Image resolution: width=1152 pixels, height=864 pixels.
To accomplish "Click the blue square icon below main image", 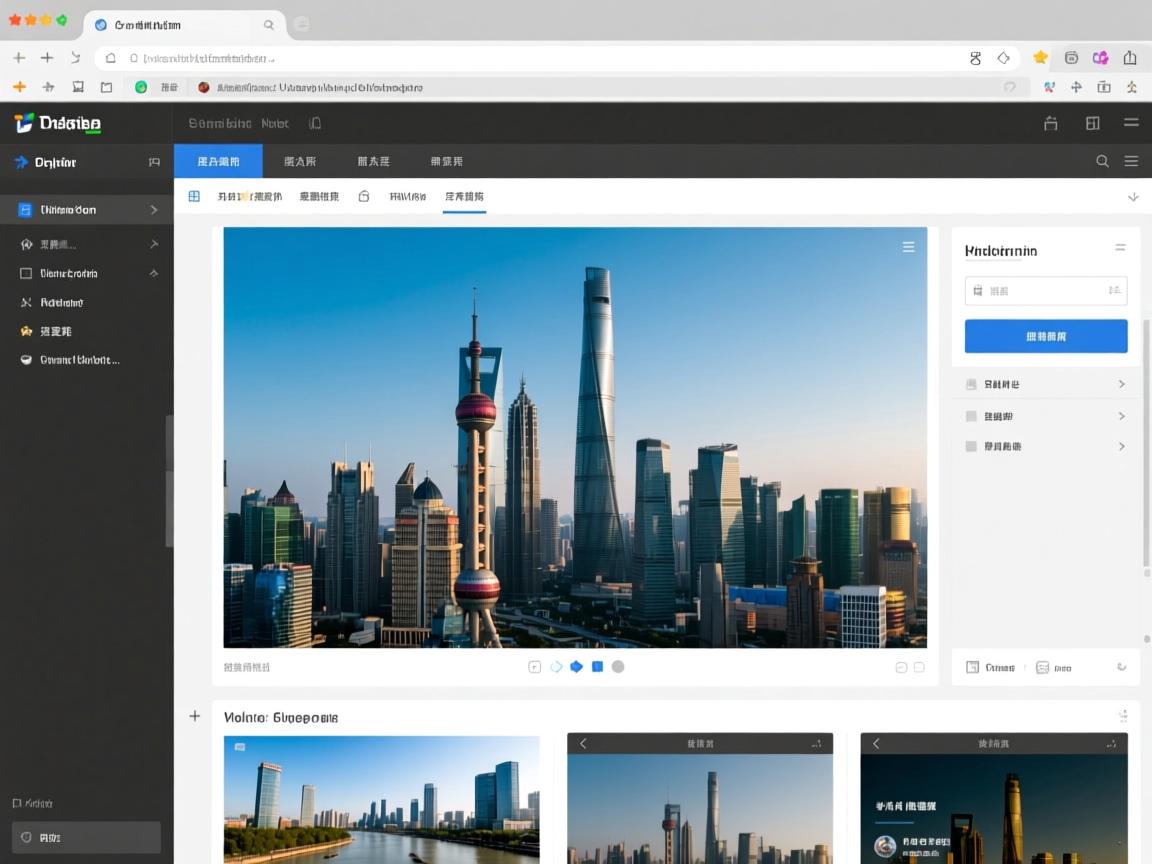I will tap(597, 667).
